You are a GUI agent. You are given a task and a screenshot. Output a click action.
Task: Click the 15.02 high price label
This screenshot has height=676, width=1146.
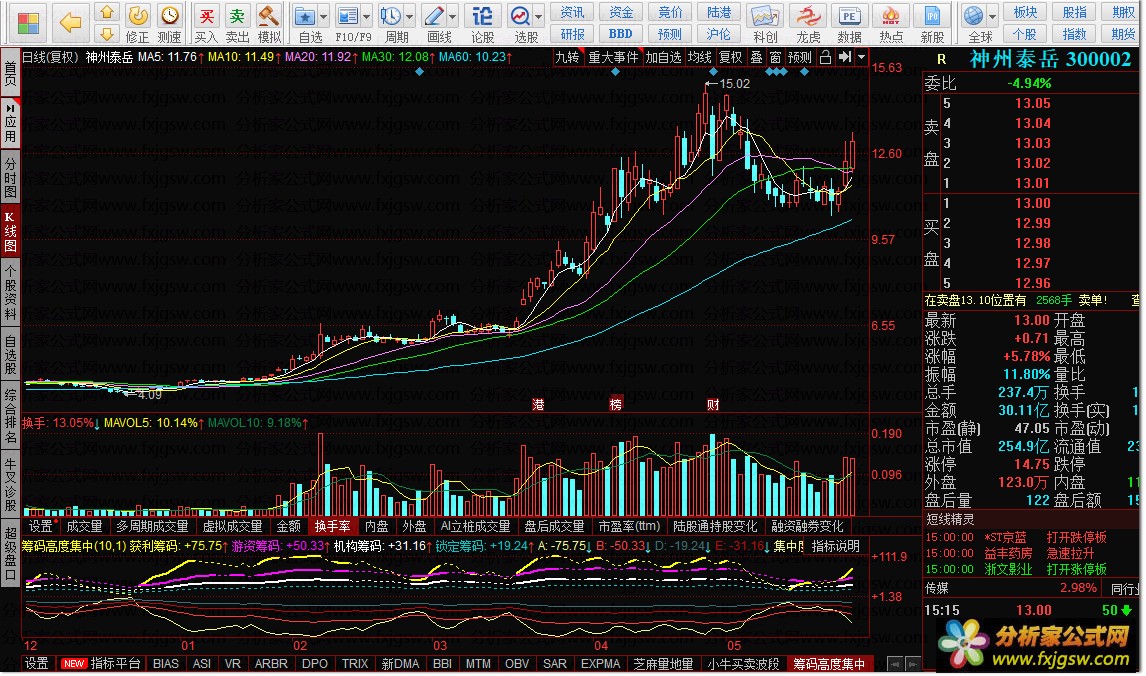(x=735, y=83)
